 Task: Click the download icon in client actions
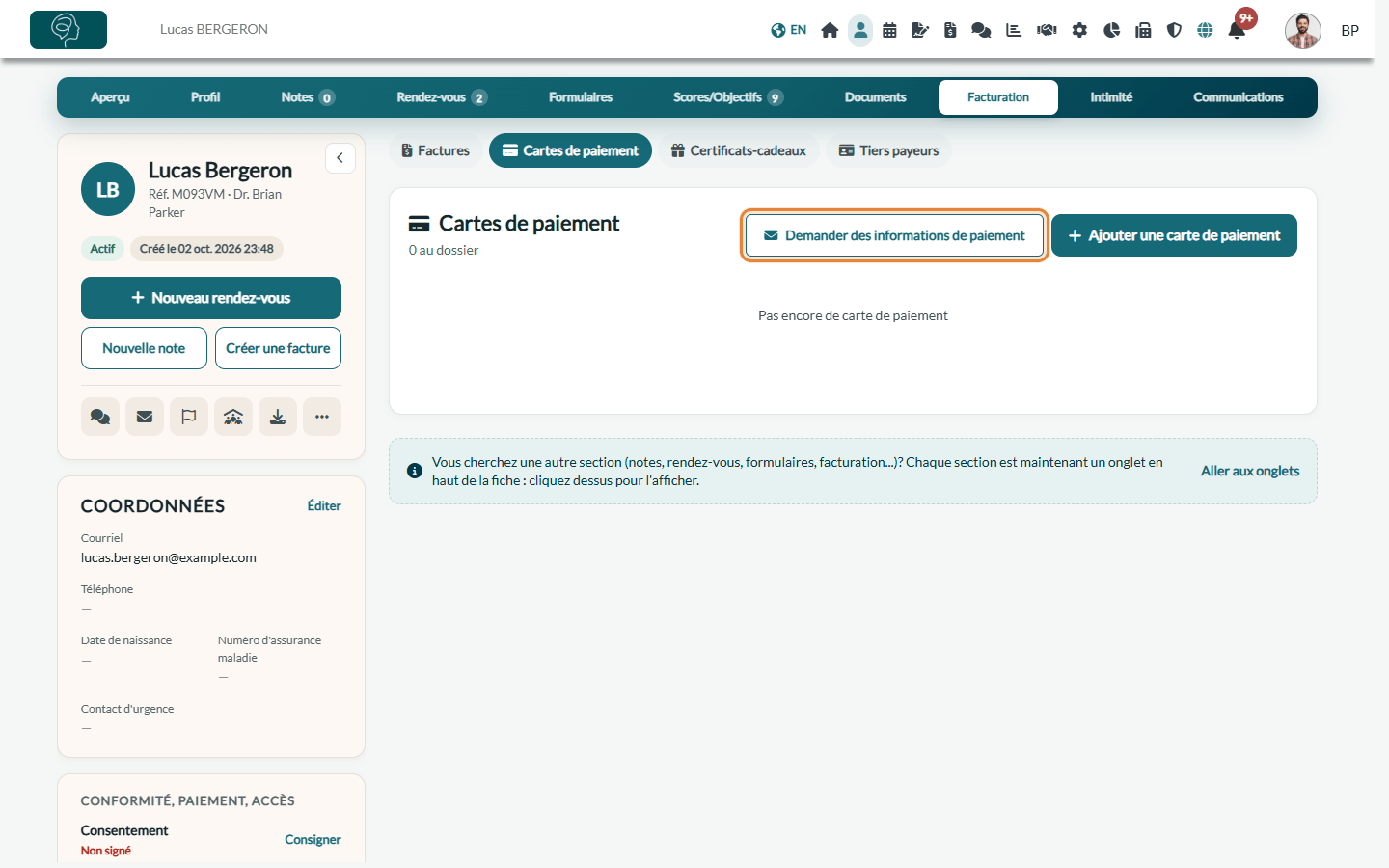click(278, 417)
